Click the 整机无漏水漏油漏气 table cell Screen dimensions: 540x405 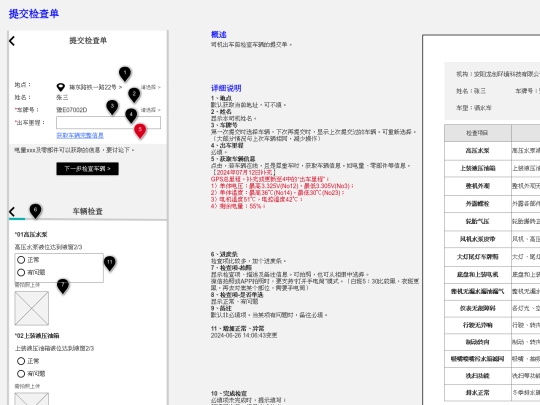click(478, 291)
